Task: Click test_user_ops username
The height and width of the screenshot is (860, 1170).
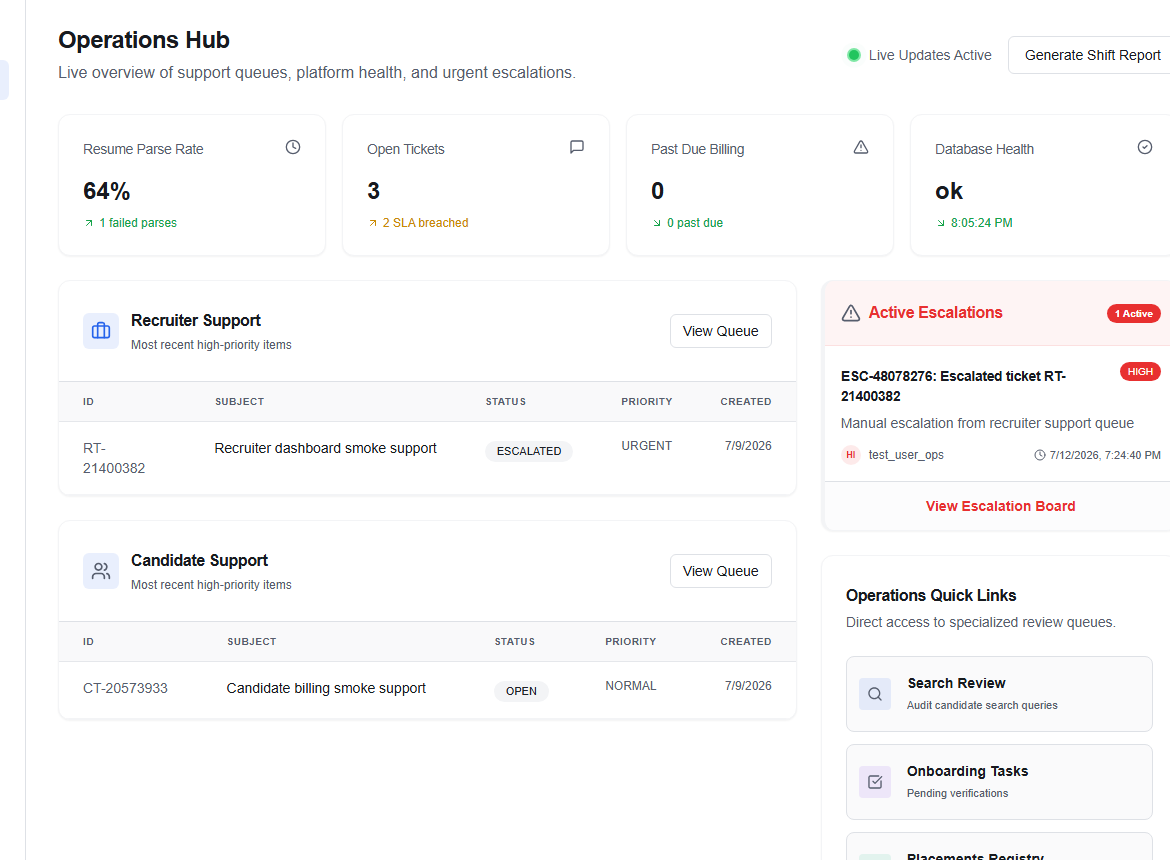Action: click(x=906, y=455)
